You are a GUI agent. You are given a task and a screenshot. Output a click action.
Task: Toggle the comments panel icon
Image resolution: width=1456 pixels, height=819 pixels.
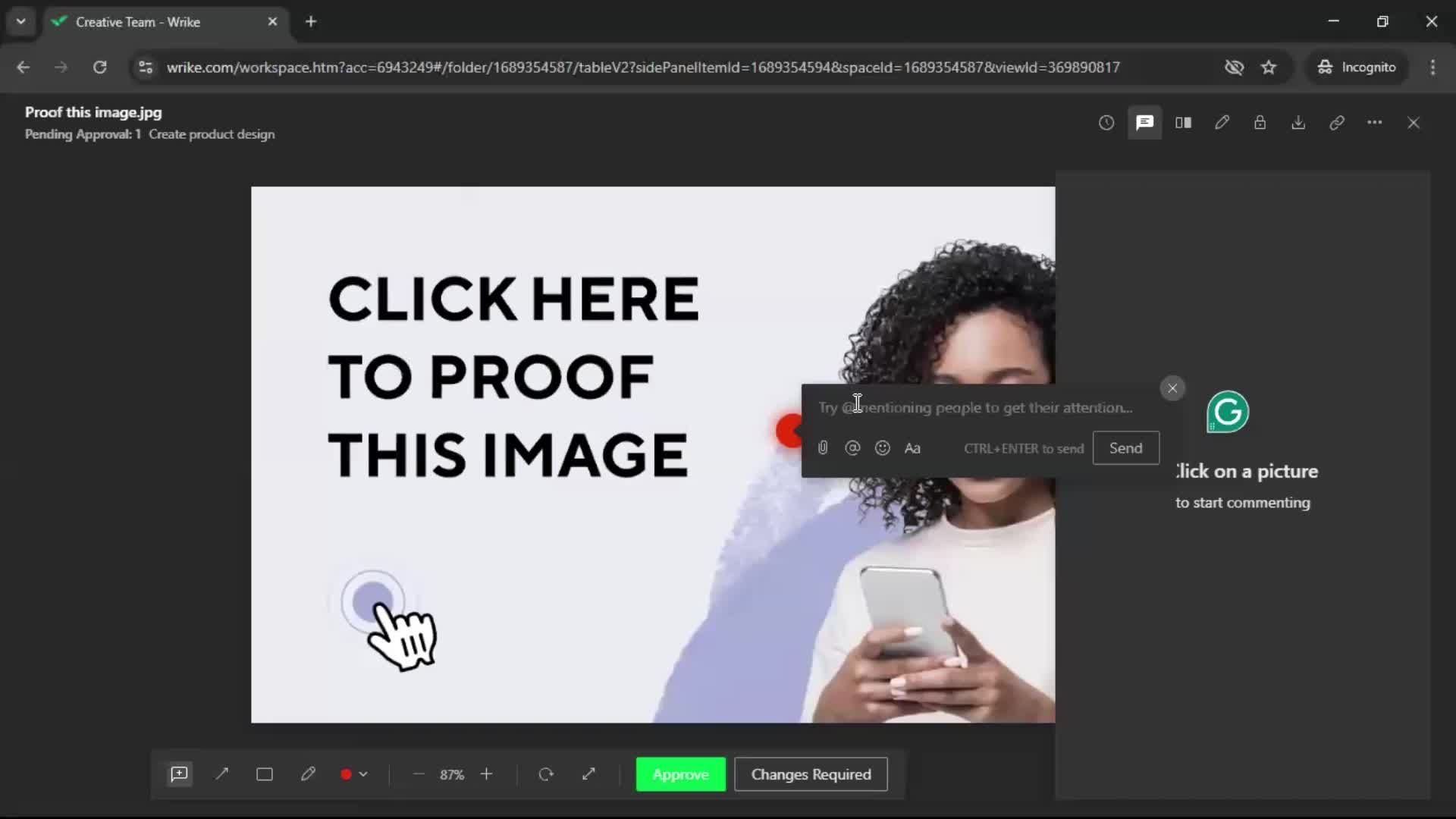click(1145, 123)
